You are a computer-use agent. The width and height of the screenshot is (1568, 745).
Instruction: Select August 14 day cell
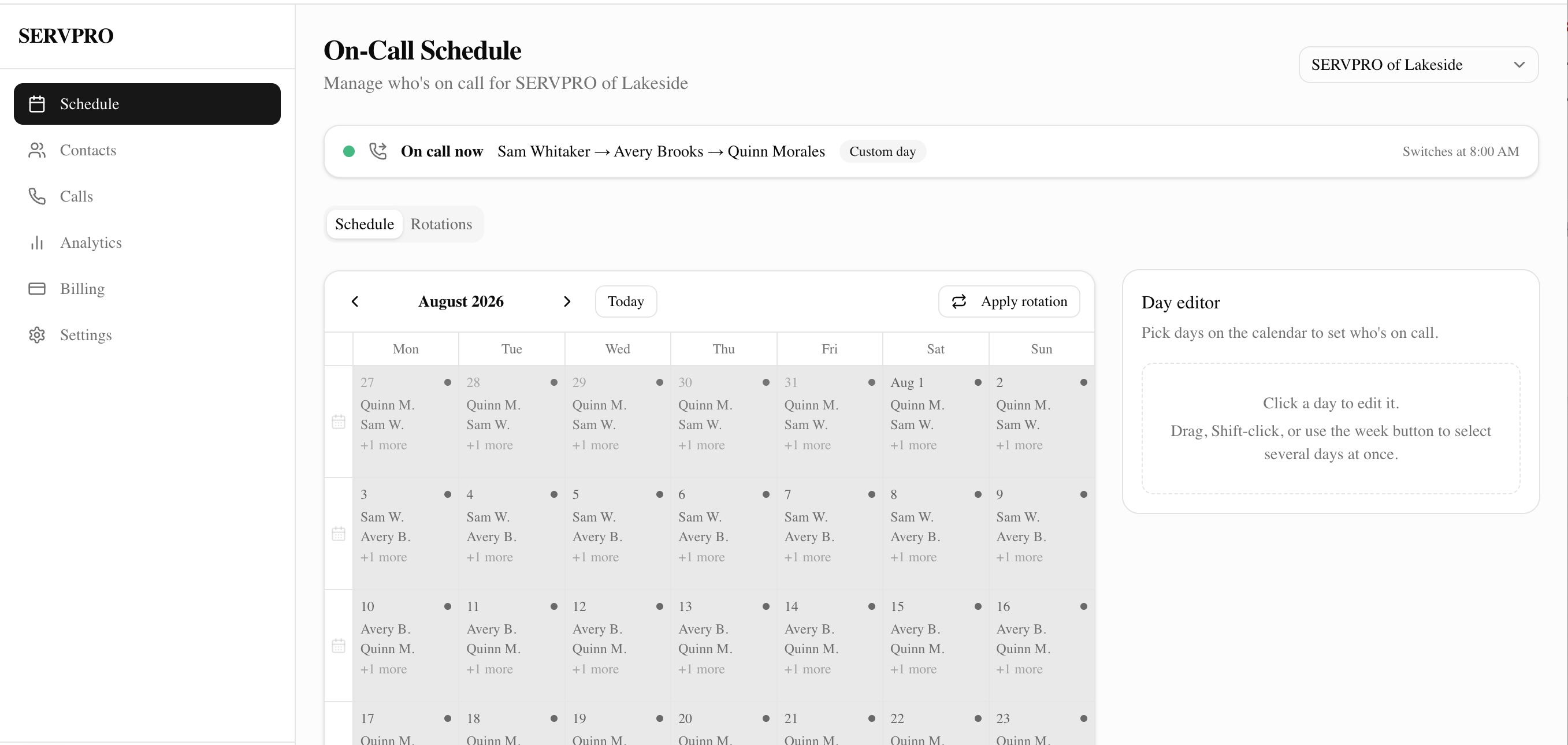pyautogui.click(x=829, y=646)
